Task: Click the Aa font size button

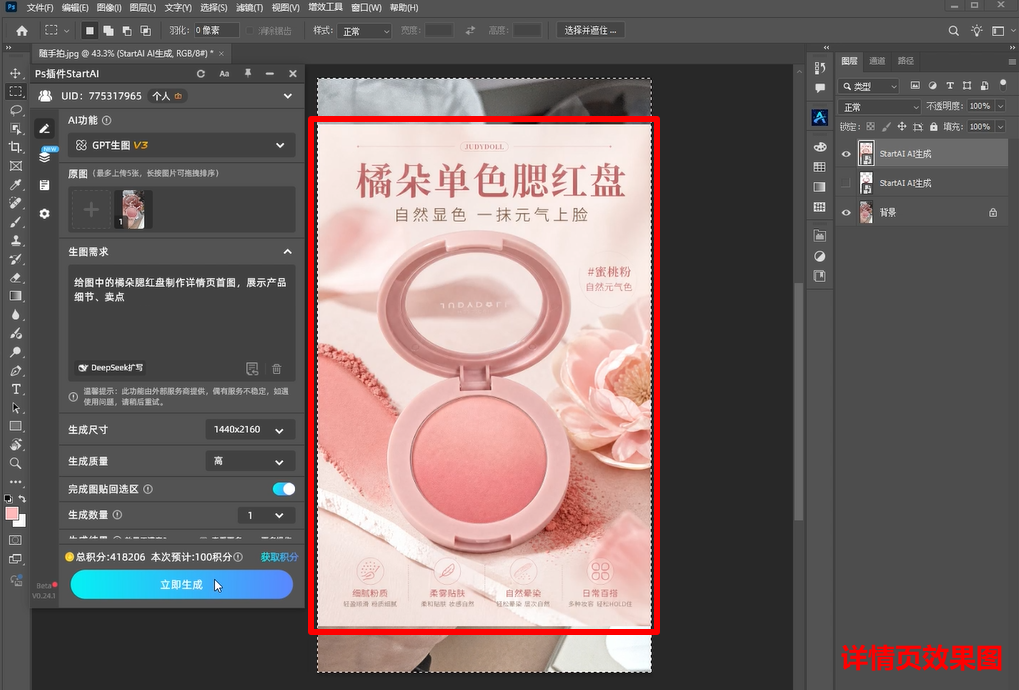Action: [224, 74]
